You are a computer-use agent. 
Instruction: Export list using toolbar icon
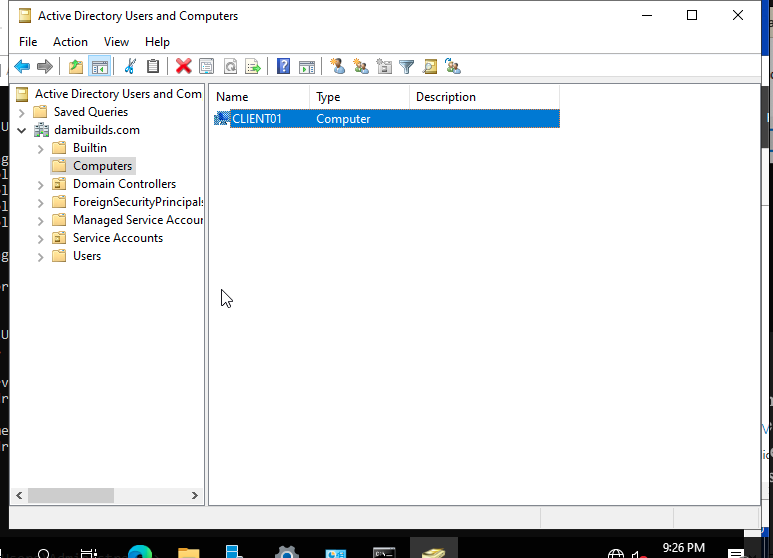click(x=253, y=66)
